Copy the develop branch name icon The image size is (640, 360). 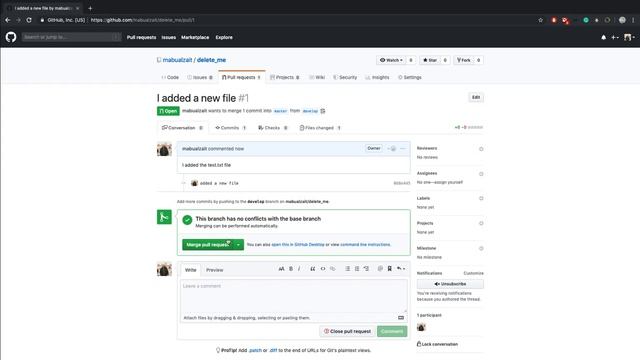[323, 111]
